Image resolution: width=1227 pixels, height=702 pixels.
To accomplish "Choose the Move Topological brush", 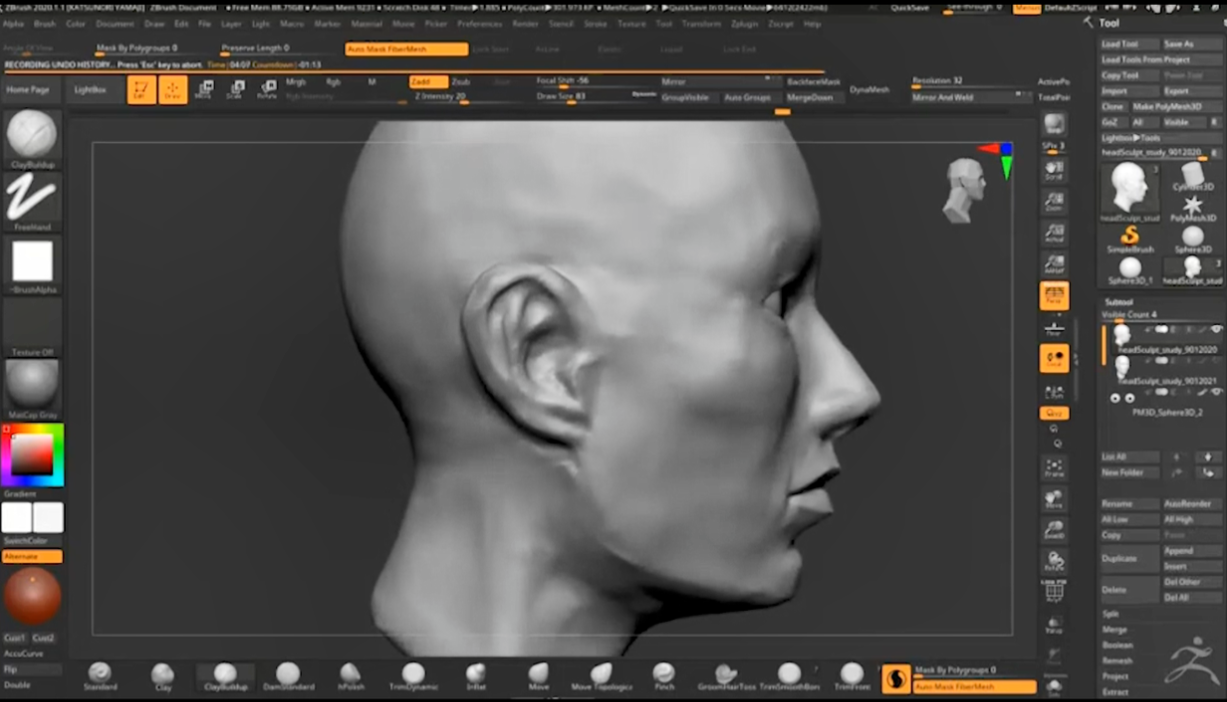I will [x=601, y=677].
